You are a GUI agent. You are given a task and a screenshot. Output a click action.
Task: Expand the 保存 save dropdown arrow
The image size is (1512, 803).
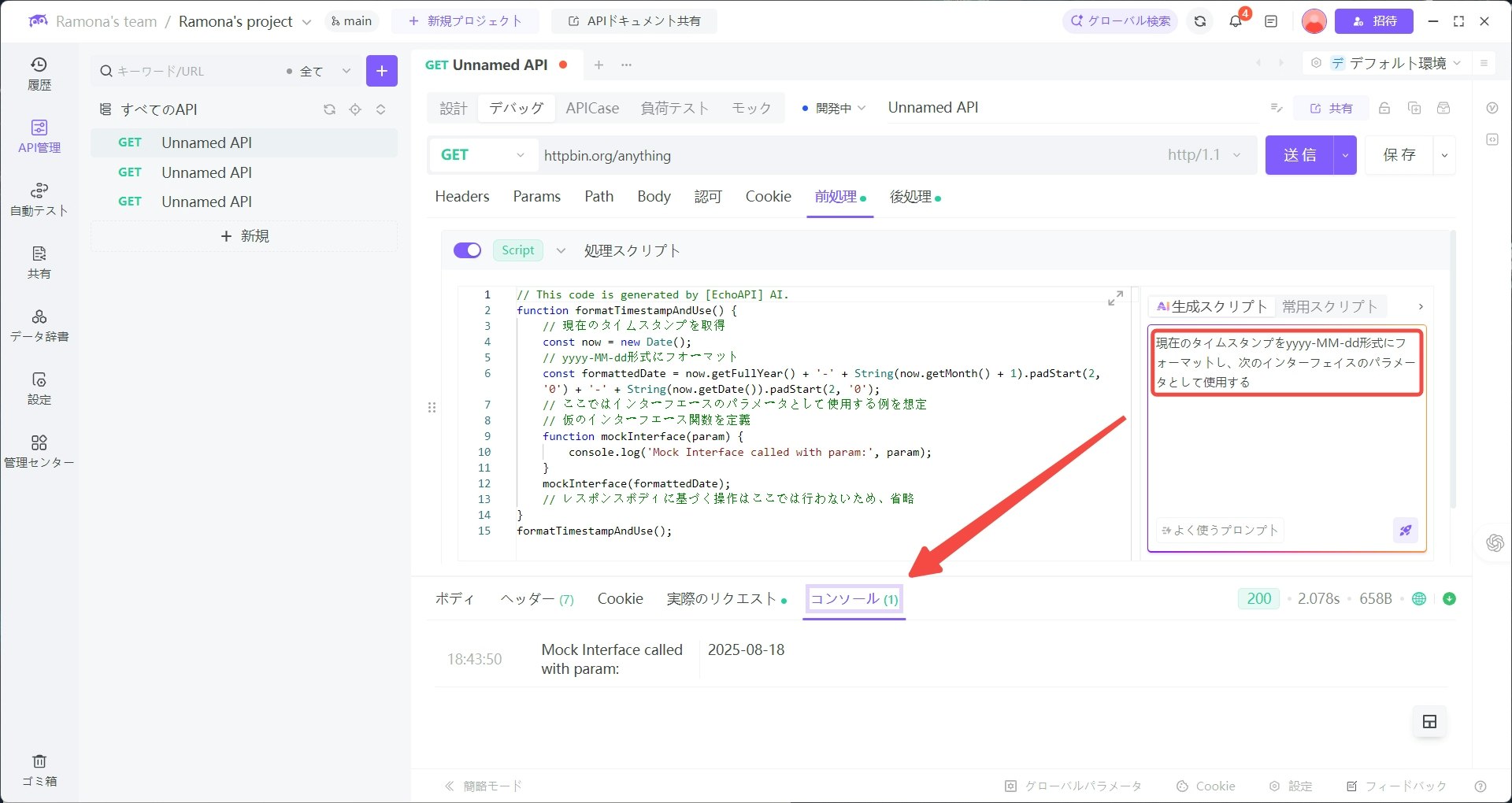click(1445, 155)
